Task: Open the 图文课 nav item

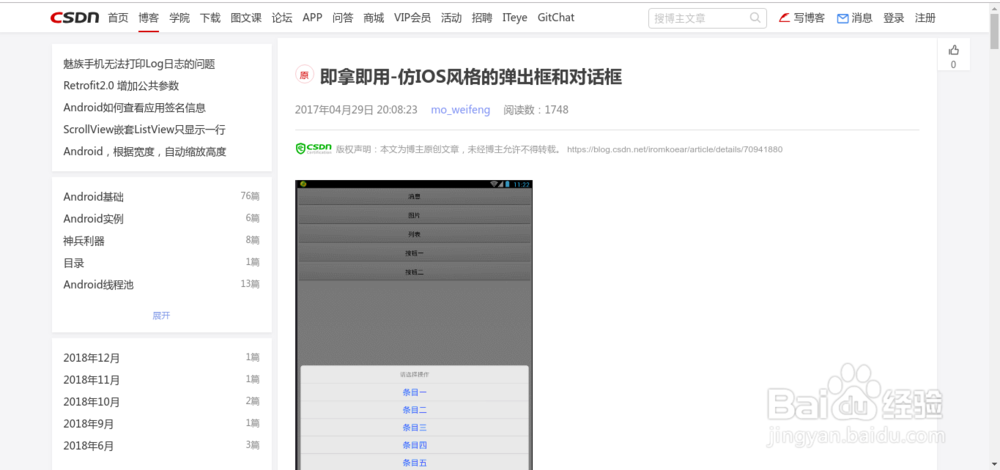Action: tap(246, 18)
